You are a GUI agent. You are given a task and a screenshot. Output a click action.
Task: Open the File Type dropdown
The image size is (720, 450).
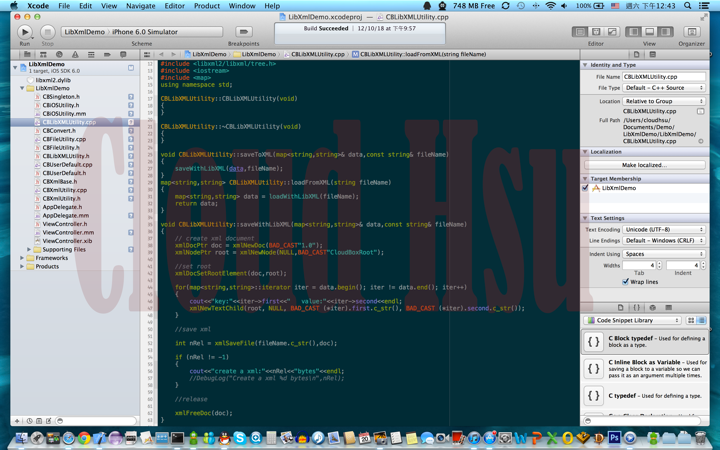664,88
